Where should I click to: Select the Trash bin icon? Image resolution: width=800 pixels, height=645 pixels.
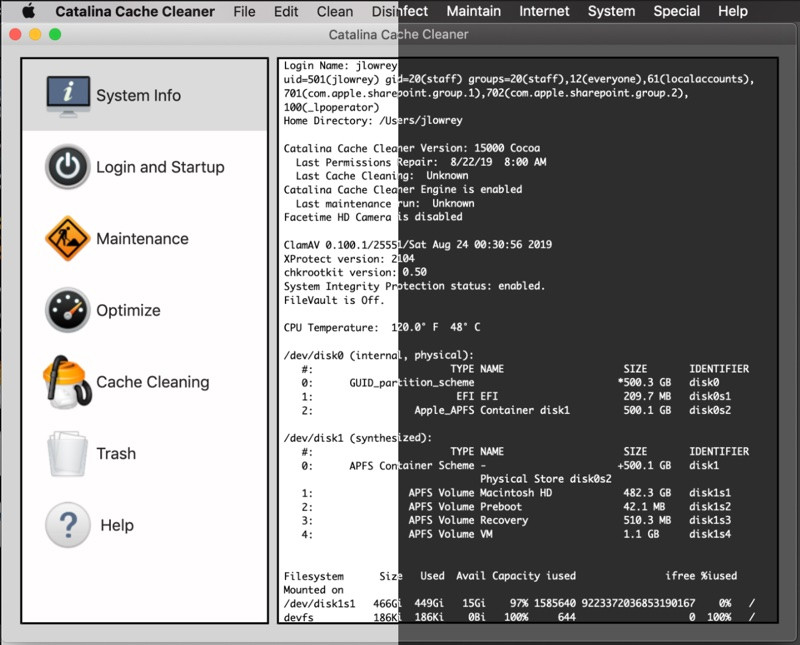(x=67, y=454)
